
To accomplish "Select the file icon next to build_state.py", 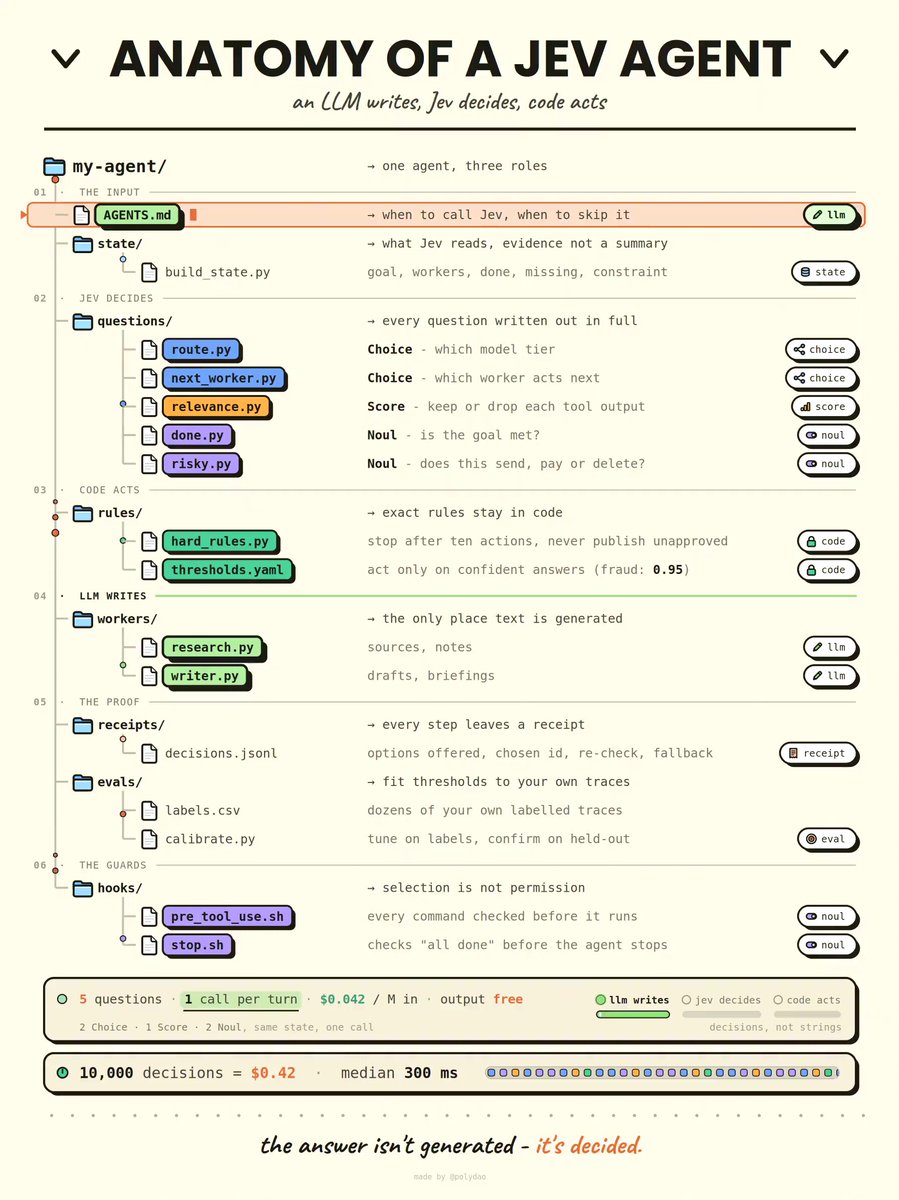I will tap(149, 272).
